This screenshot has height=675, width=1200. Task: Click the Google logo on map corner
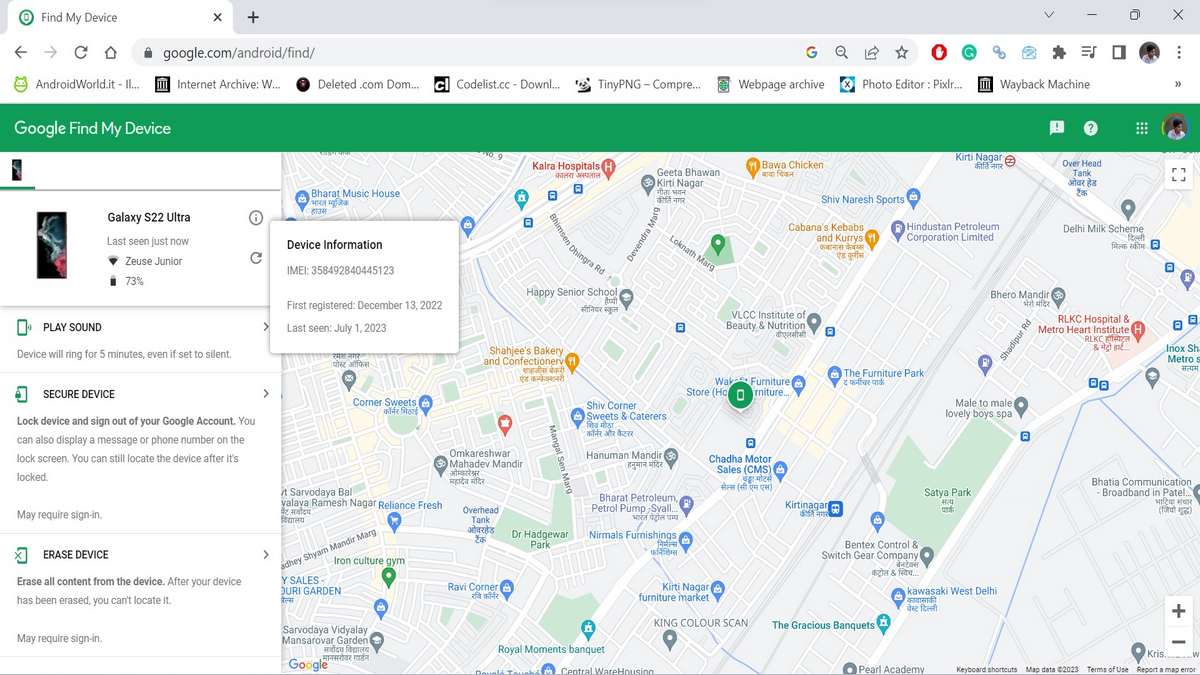(308, 664)
